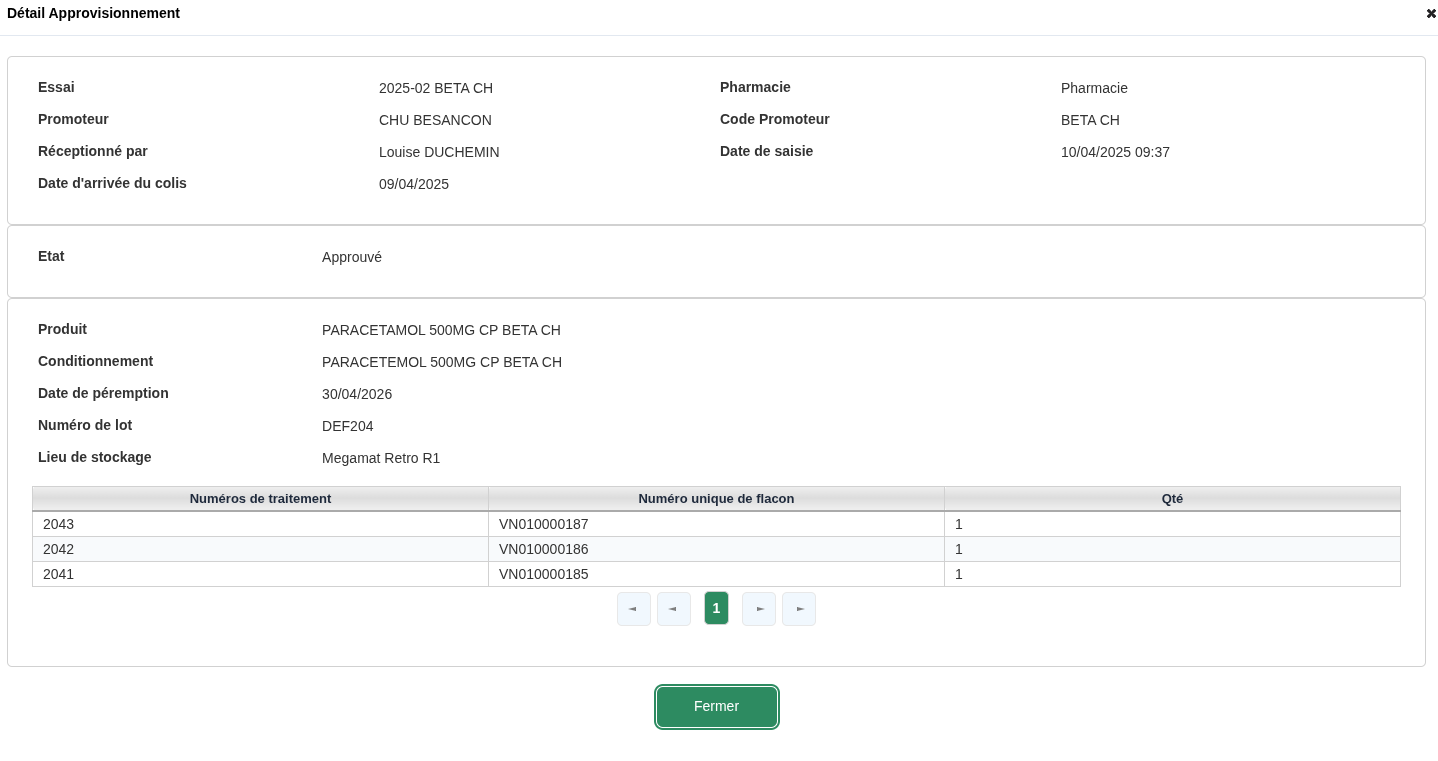Click the Etat value Approuvé
1438x761 pixels.
(352, 257)
